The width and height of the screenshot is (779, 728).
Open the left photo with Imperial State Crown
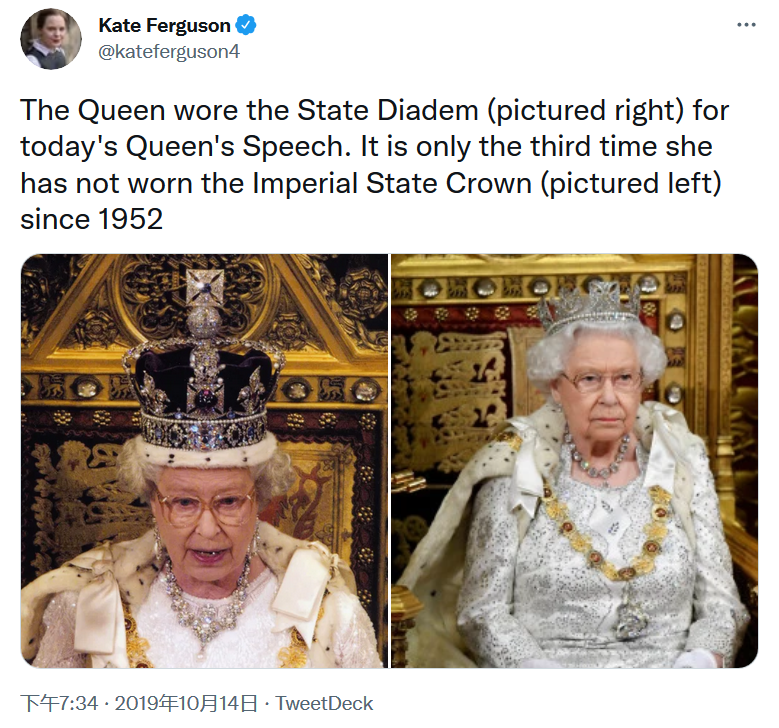pos(204,460)
